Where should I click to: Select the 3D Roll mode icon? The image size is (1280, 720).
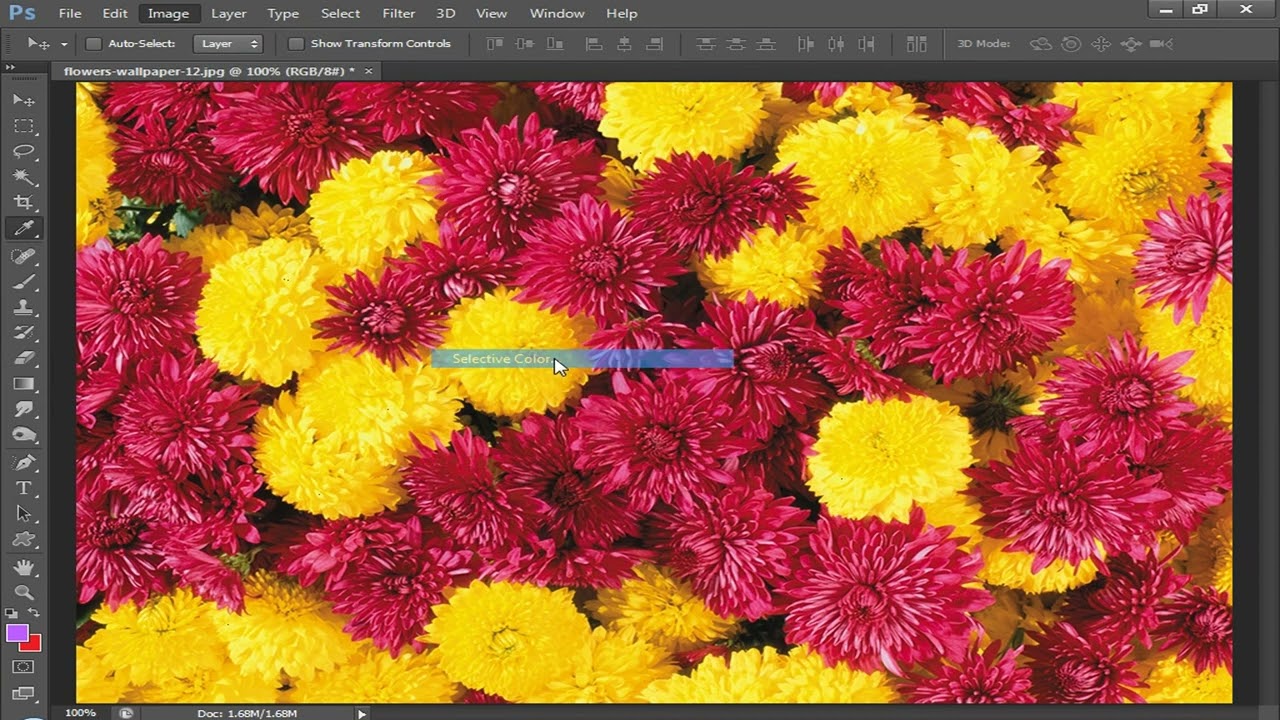(1071, 44)
